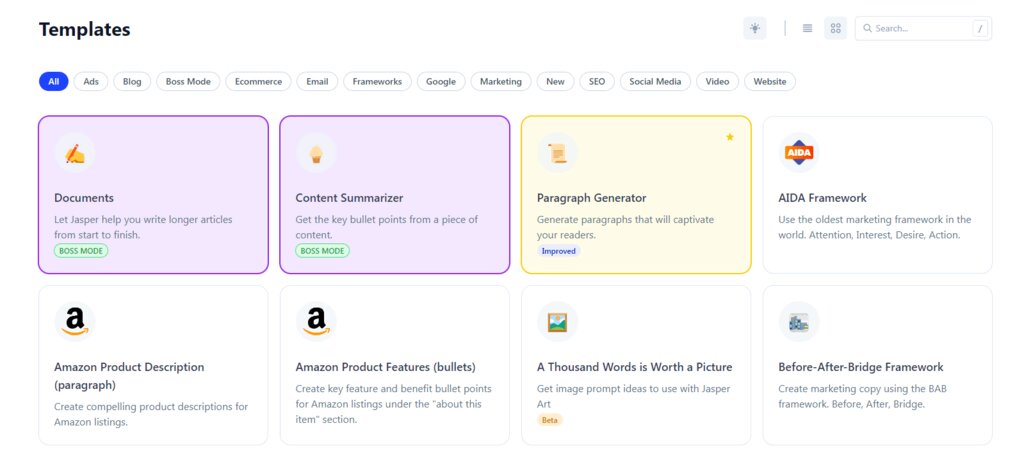Click the Amazon Product Description logo icon
This screenshot has height=453, width=1024.
(x=75, y=322)
